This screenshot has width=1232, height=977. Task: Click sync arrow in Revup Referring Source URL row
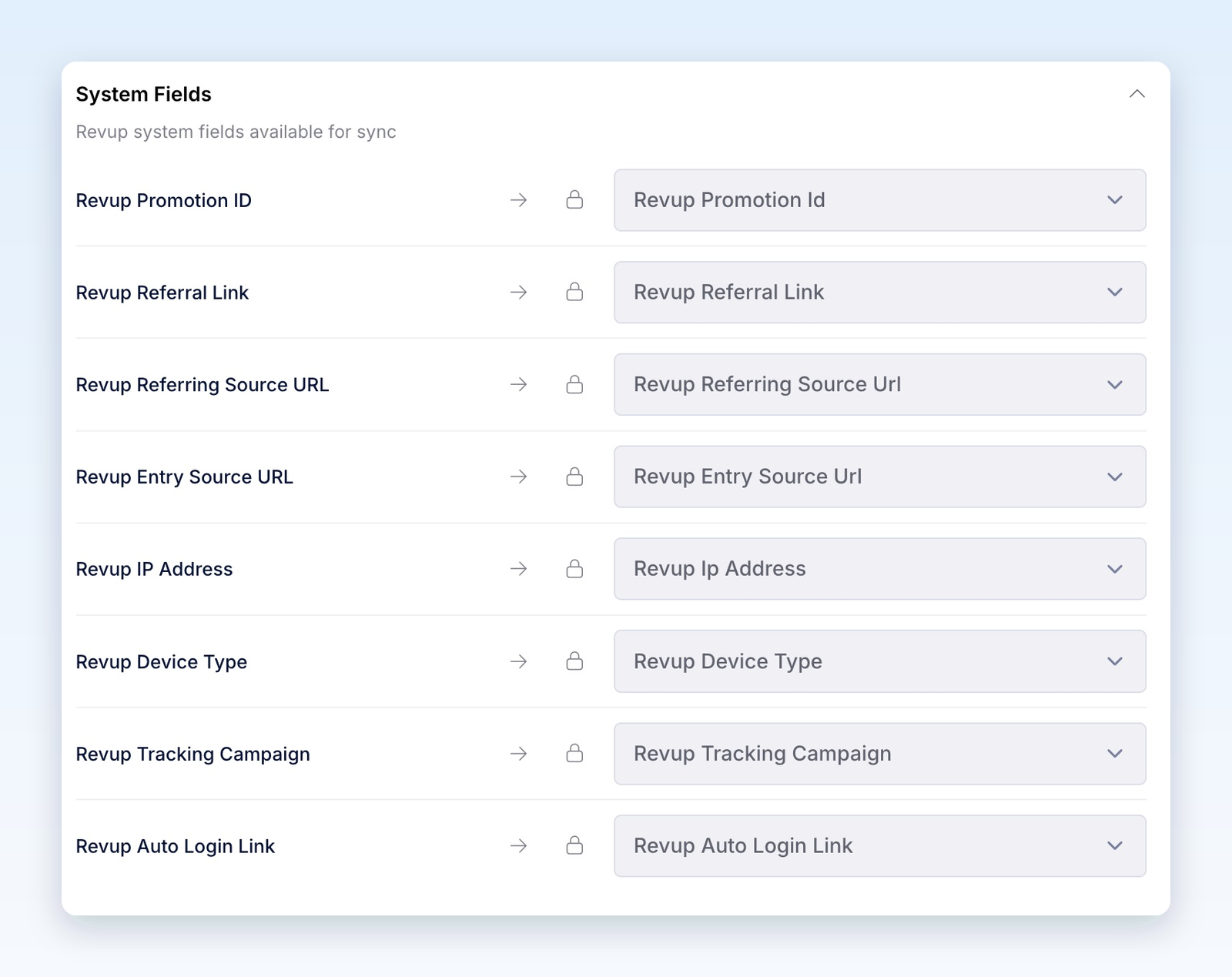tap(519, 384)
